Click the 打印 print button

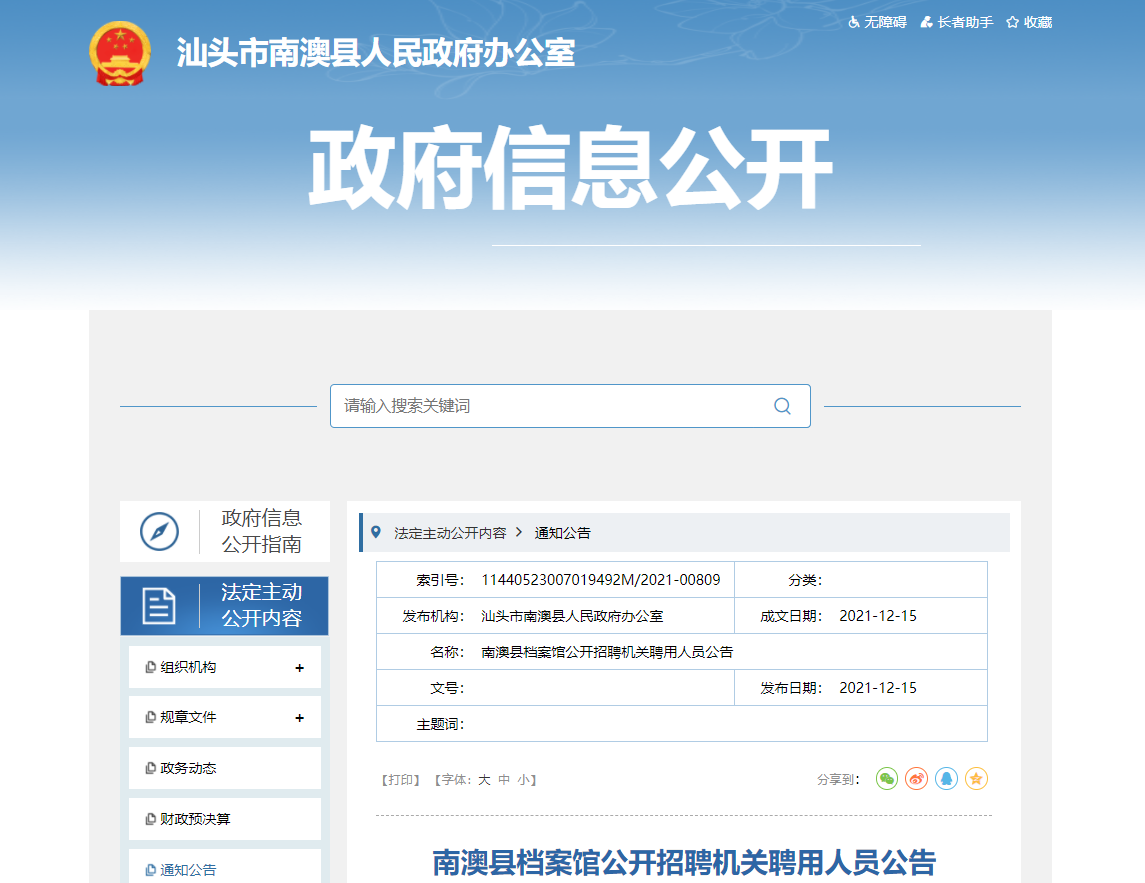(401, 780)
